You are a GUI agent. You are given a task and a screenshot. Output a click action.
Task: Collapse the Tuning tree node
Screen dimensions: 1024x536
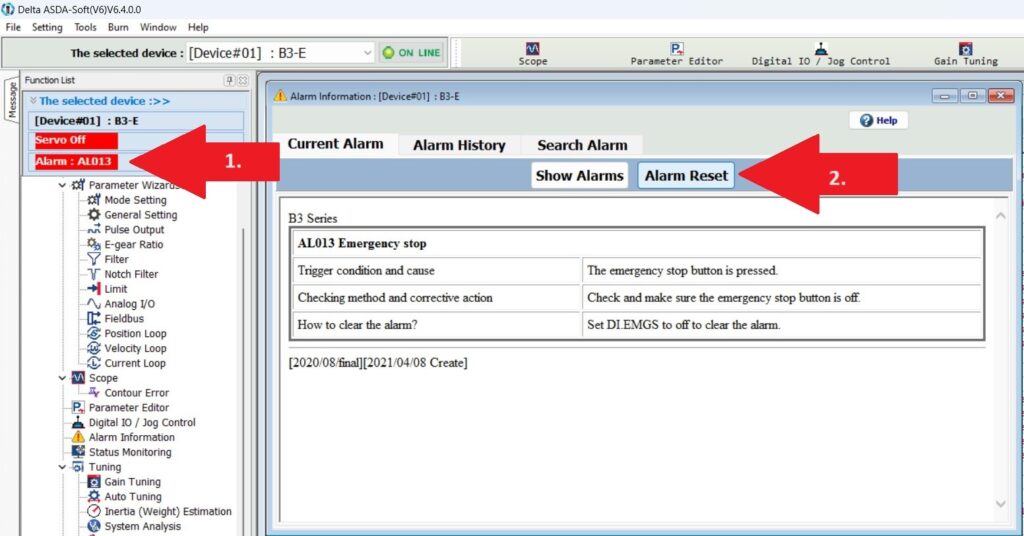pyautogui.click(x=63, y=467)
